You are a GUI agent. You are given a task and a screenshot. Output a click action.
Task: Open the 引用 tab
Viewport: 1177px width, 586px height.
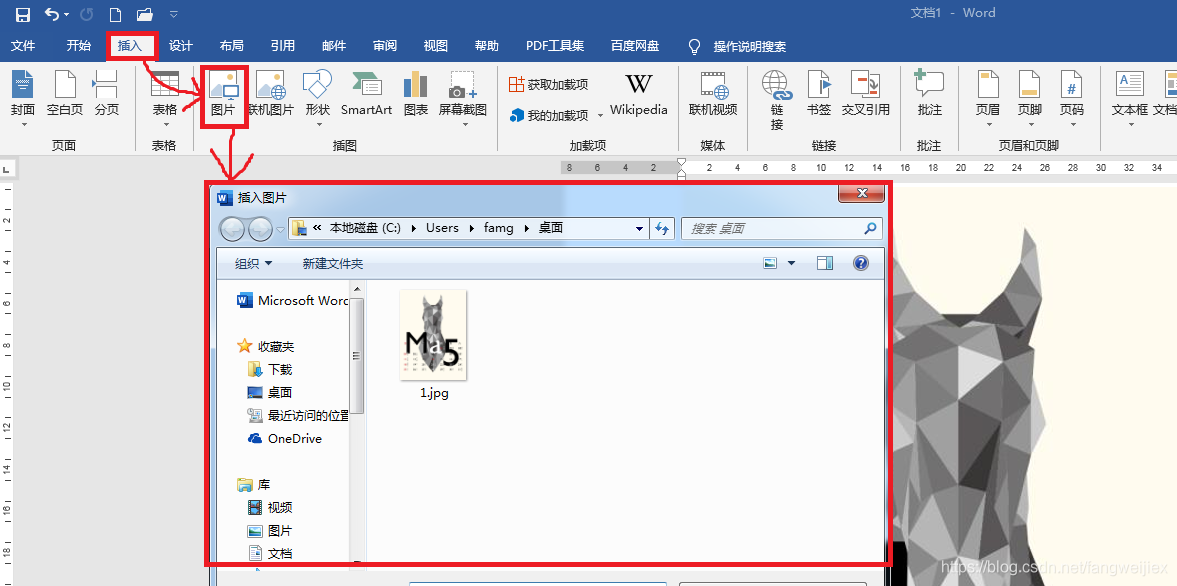click(283, 46)
